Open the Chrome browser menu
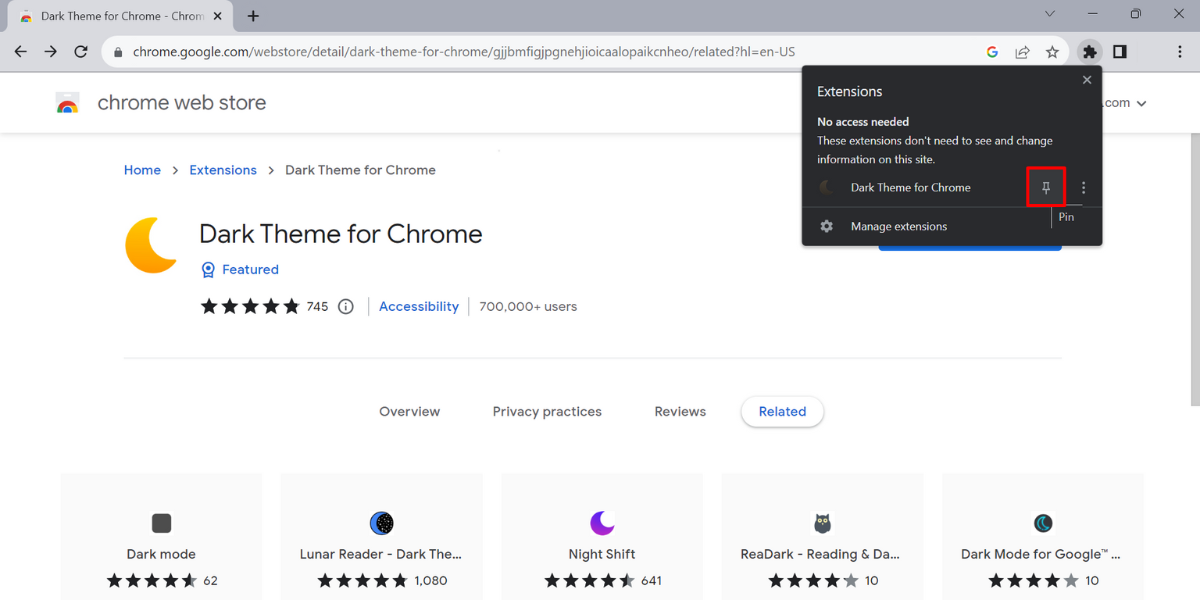1200x600 pixels. (1179, 51)
